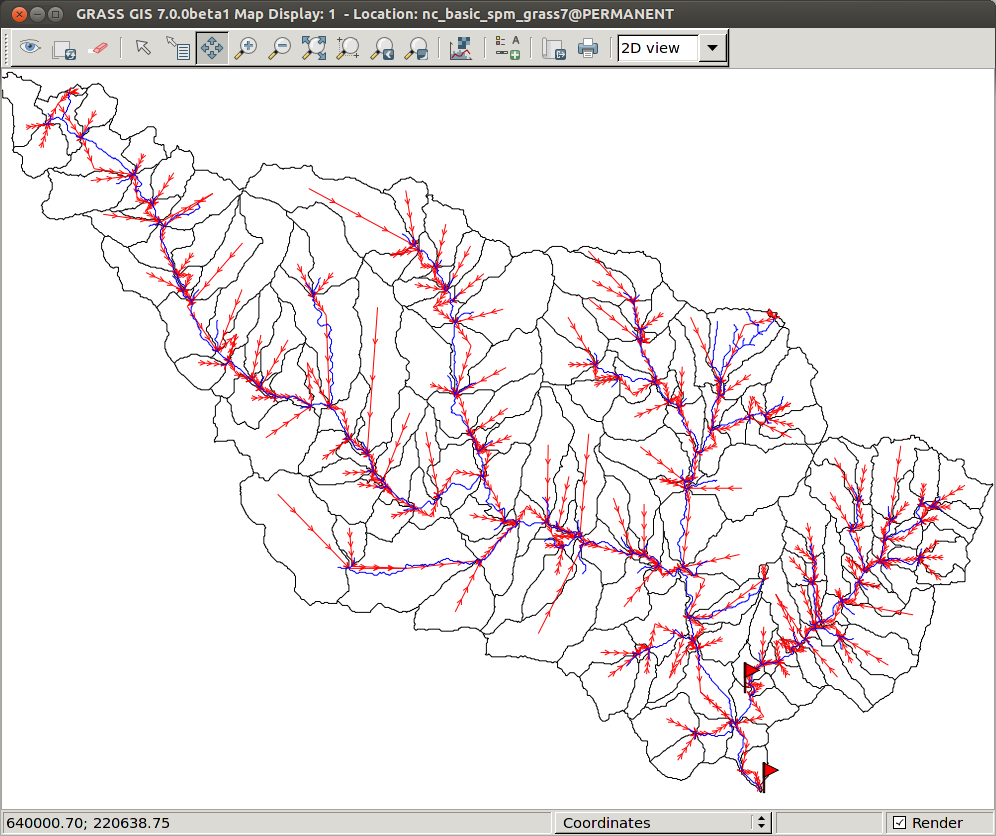Select the Zoom Out tool
This screenshot has height=836, width=996.
tap(282, 48)
